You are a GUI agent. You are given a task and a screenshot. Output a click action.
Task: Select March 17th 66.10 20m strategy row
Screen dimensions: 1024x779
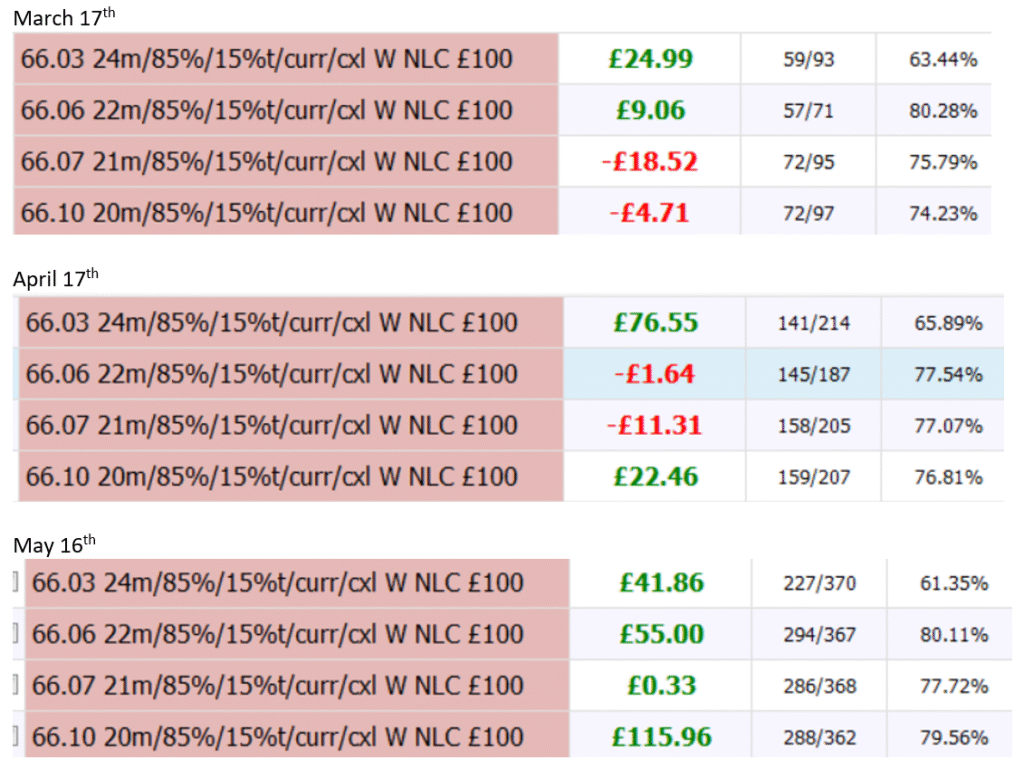(266, 213)
